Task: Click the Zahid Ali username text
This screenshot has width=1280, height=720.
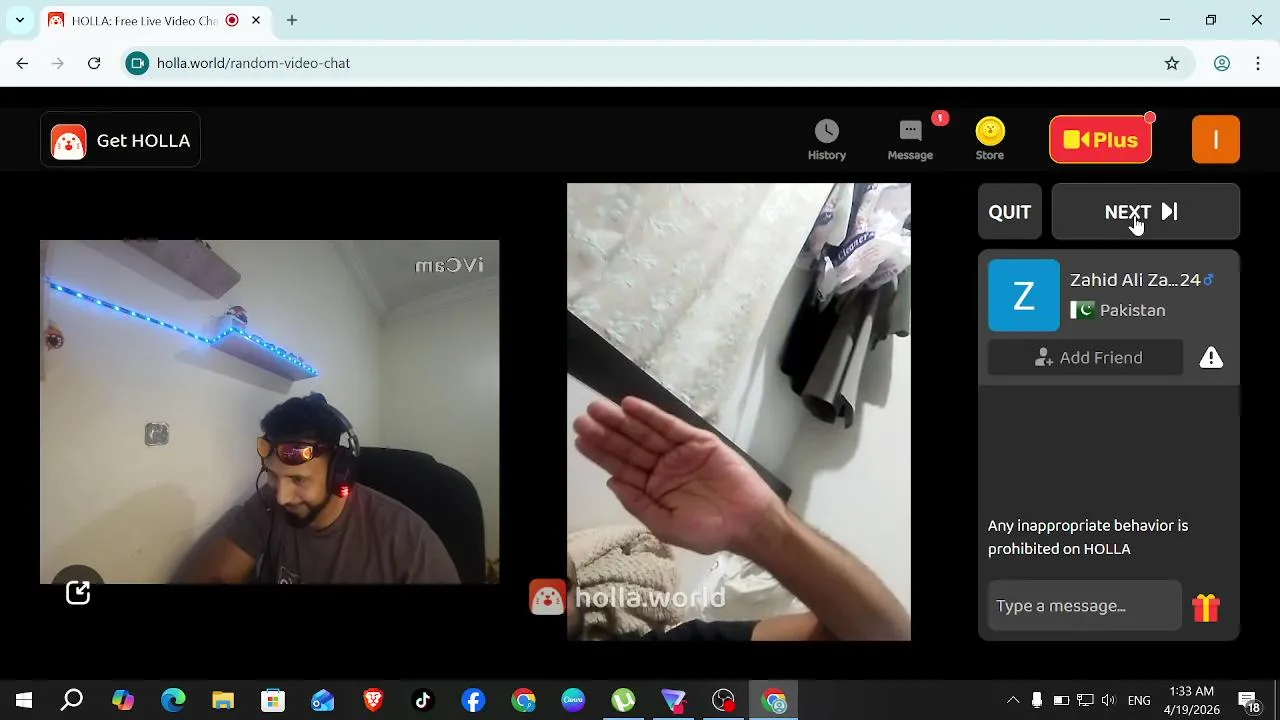Action: pos(1135,280)
